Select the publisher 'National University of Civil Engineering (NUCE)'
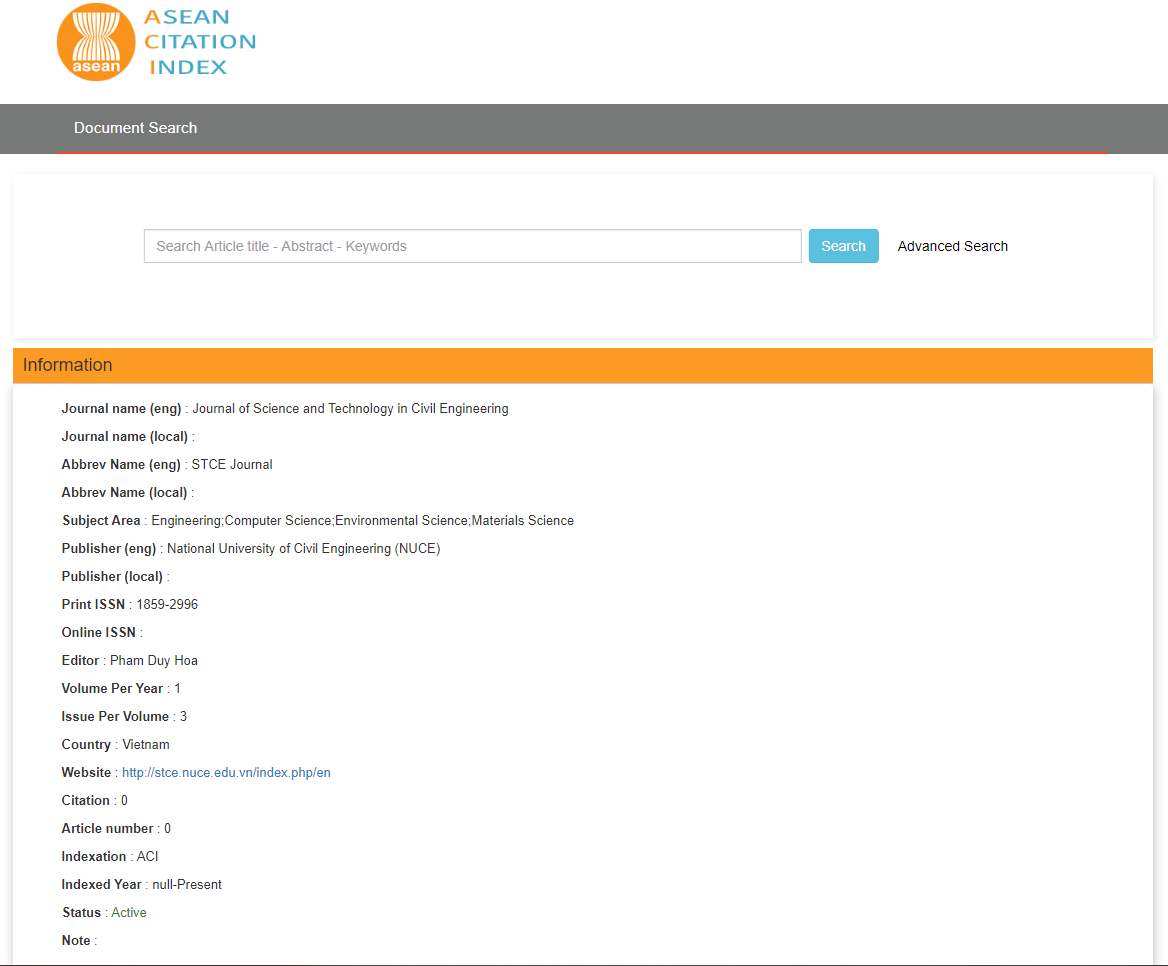This screenshot has width=1168, height=966. pos(303,548)
